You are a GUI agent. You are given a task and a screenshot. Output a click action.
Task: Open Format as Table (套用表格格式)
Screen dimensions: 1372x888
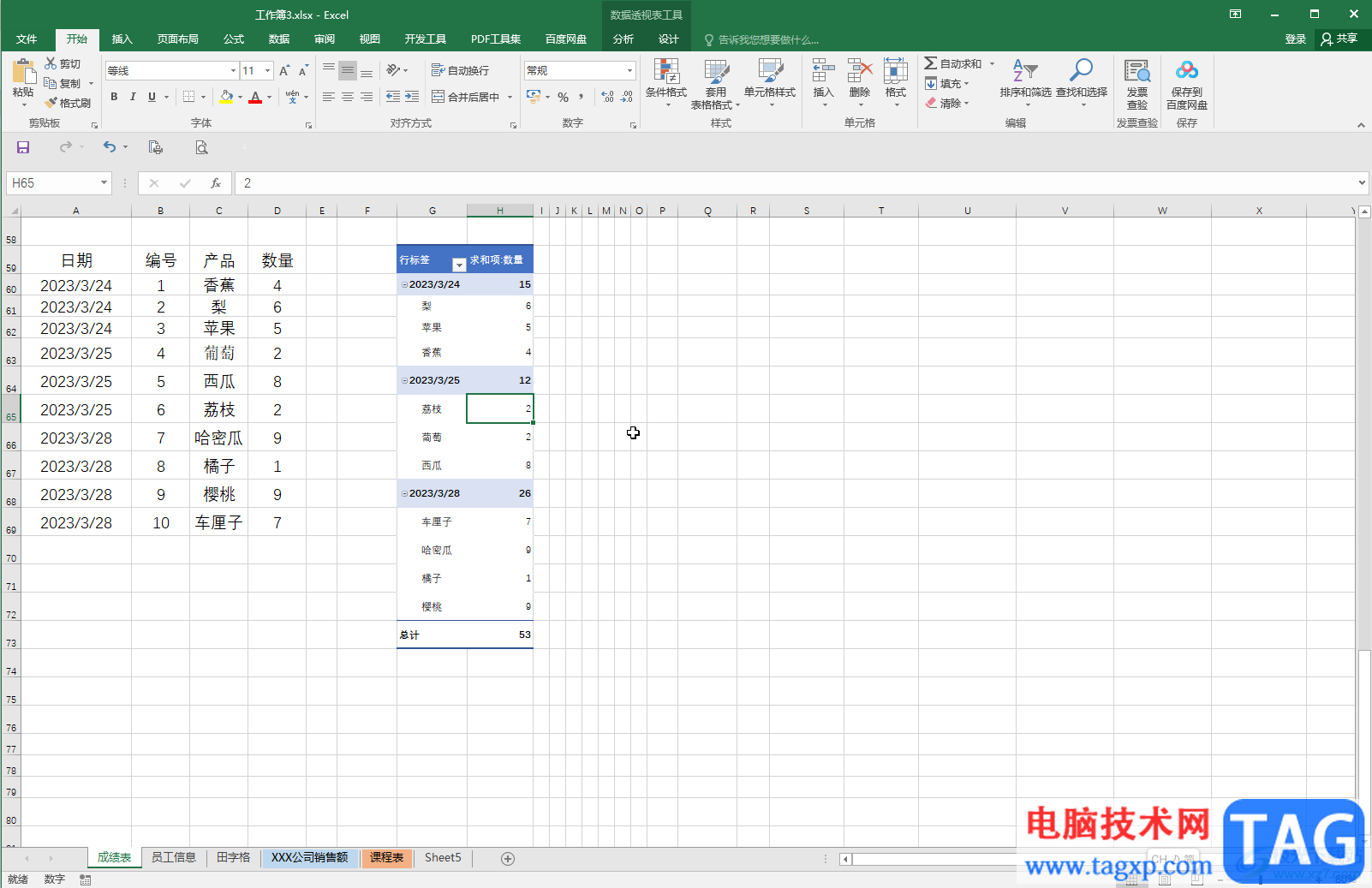point(715,84)
